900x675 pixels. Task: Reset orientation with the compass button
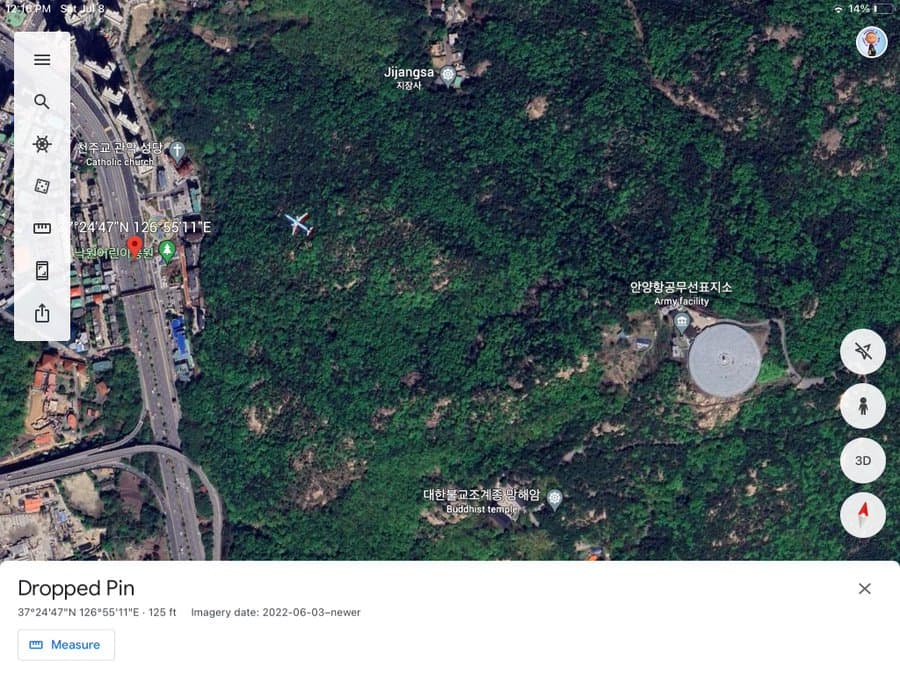pyautogui.click(x=863, y=515)
